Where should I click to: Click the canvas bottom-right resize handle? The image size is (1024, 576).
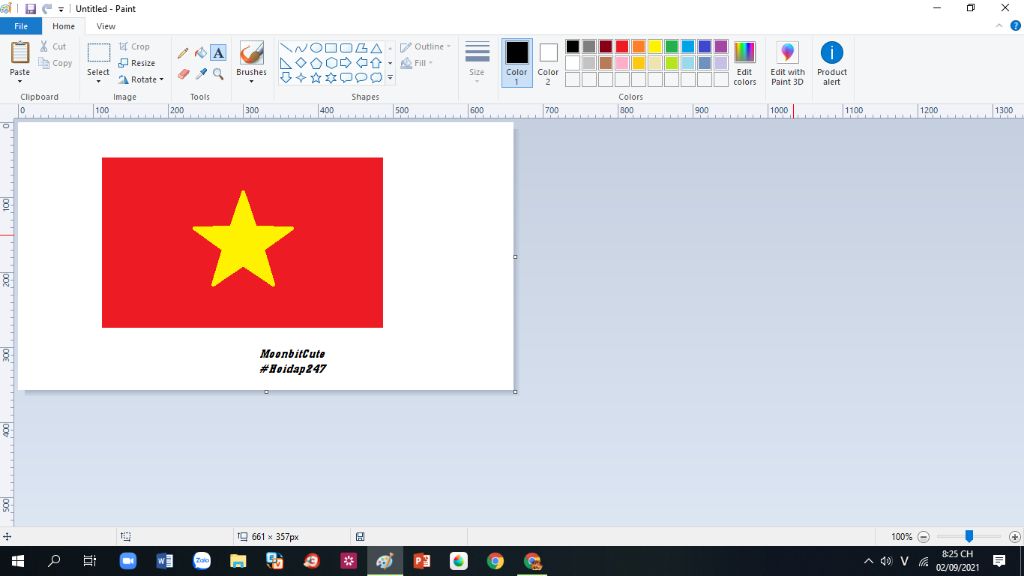coord(515,392)
